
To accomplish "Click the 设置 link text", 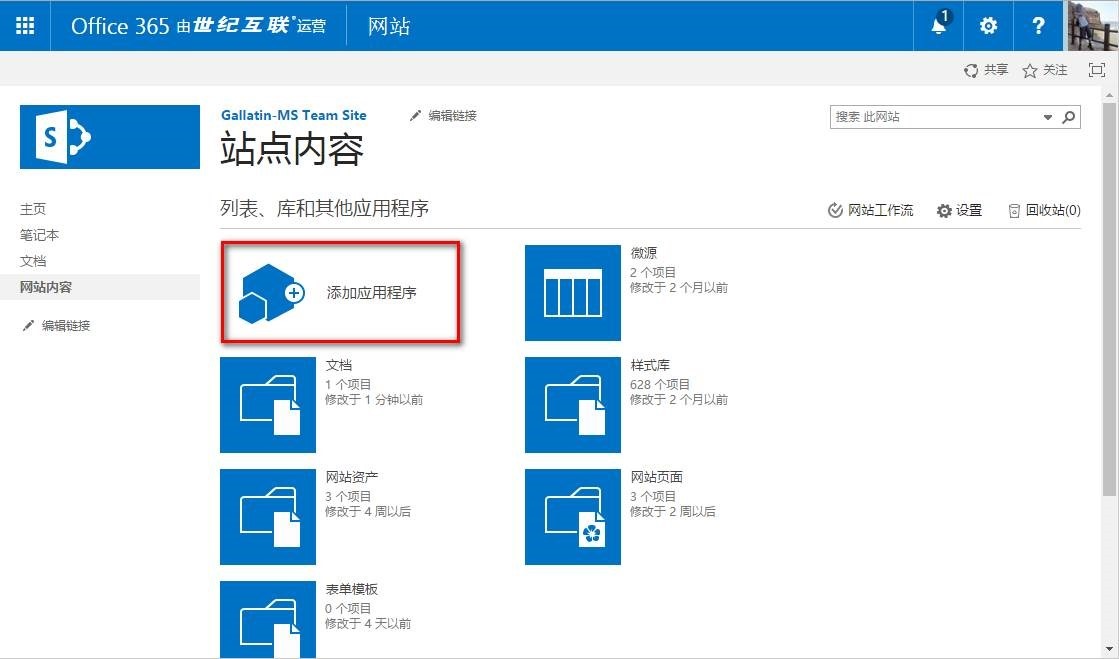I will click(x=969, y=211).
